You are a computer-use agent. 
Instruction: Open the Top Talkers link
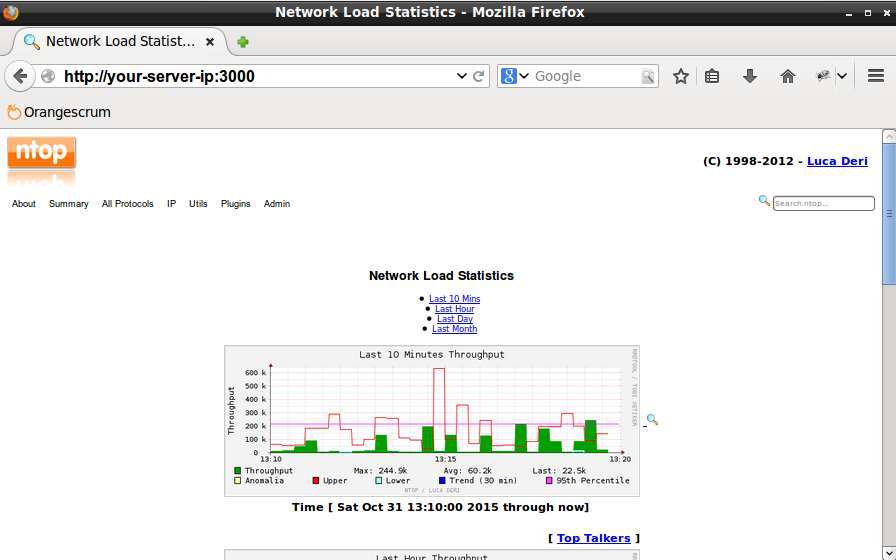tap(594, 538)
